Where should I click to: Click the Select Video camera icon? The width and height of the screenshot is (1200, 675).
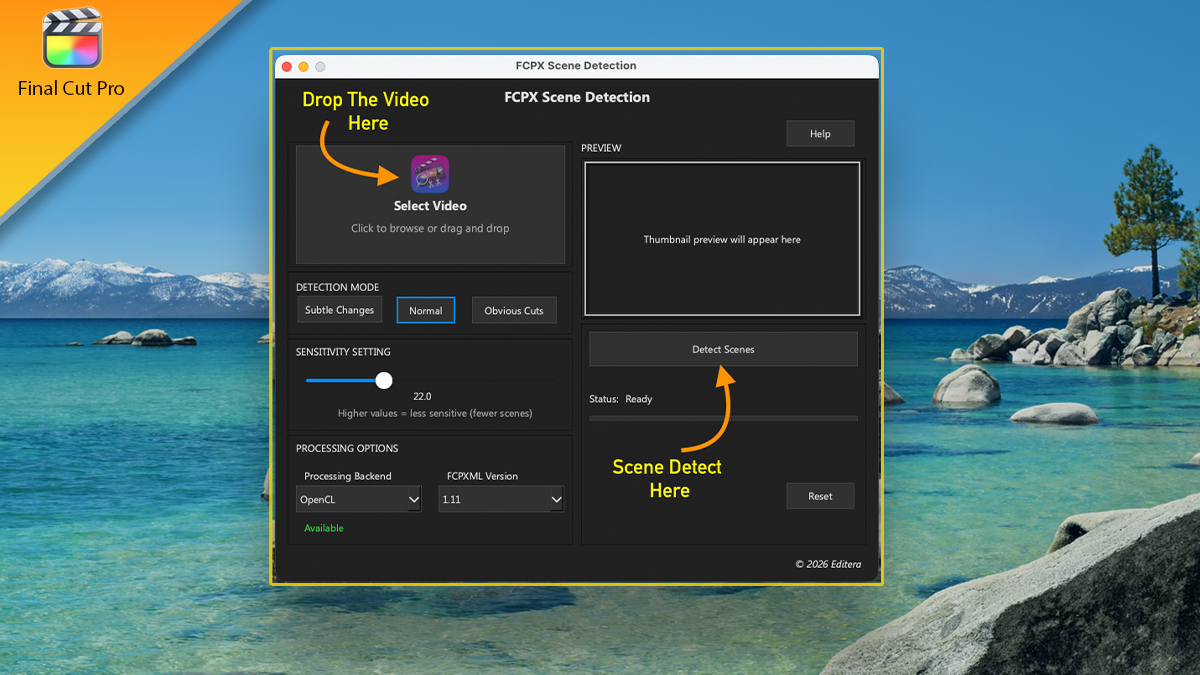(x=429, y=175)
